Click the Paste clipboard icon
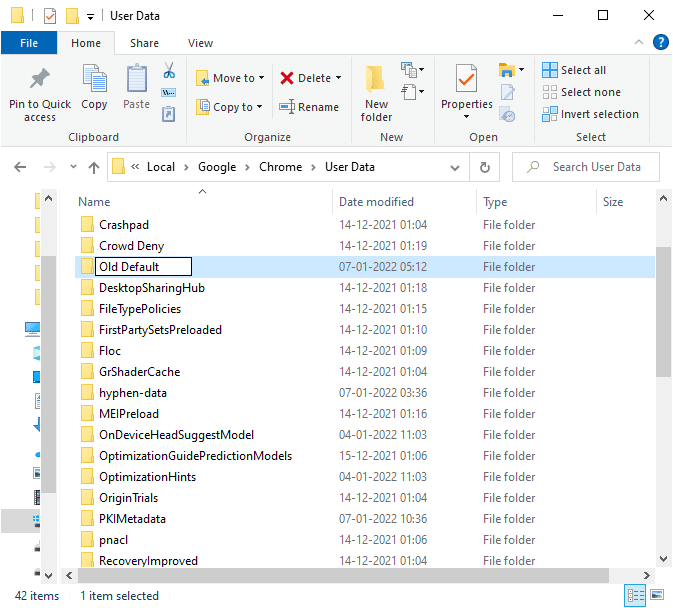673x608 pixels. (136, 78)
